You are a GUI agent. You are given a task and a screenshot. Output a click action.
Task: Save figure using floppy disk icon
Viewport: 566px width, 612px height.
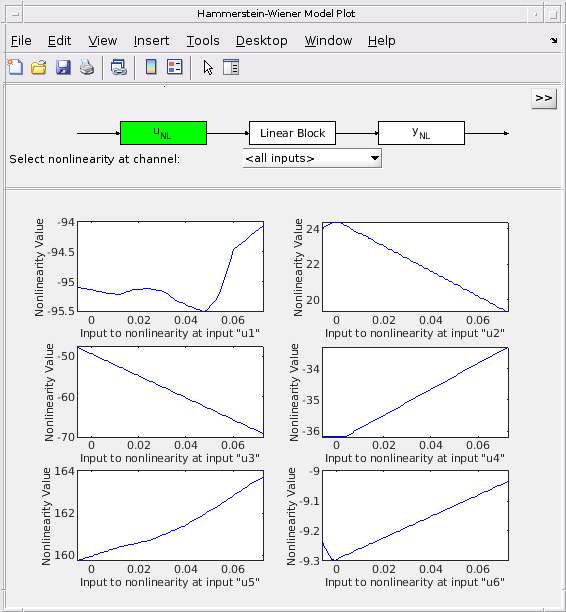click(63, 67)
